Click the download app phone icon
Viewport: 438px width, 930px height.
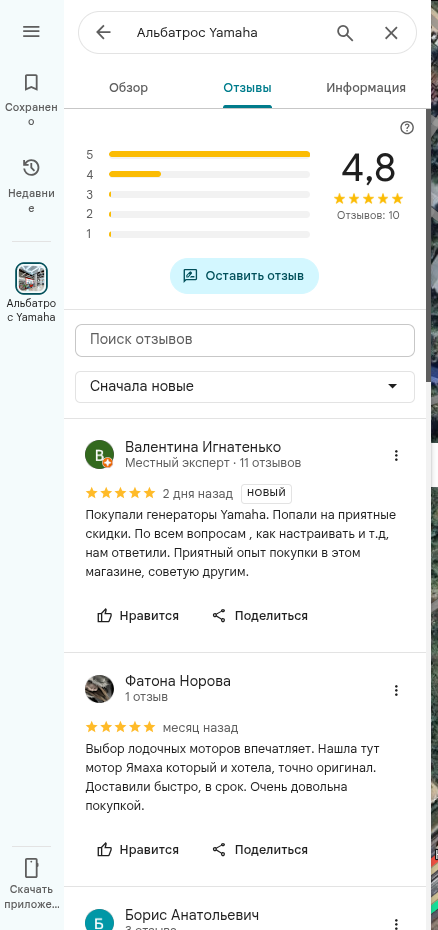[x=31, y=868]
